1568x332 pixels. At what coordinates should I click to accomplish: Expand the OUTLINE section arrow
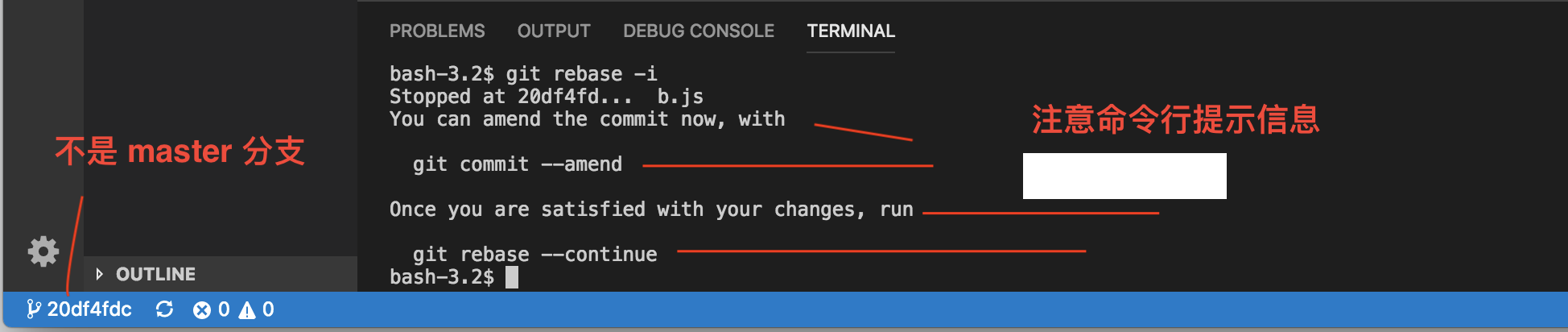tap(99, 274)
